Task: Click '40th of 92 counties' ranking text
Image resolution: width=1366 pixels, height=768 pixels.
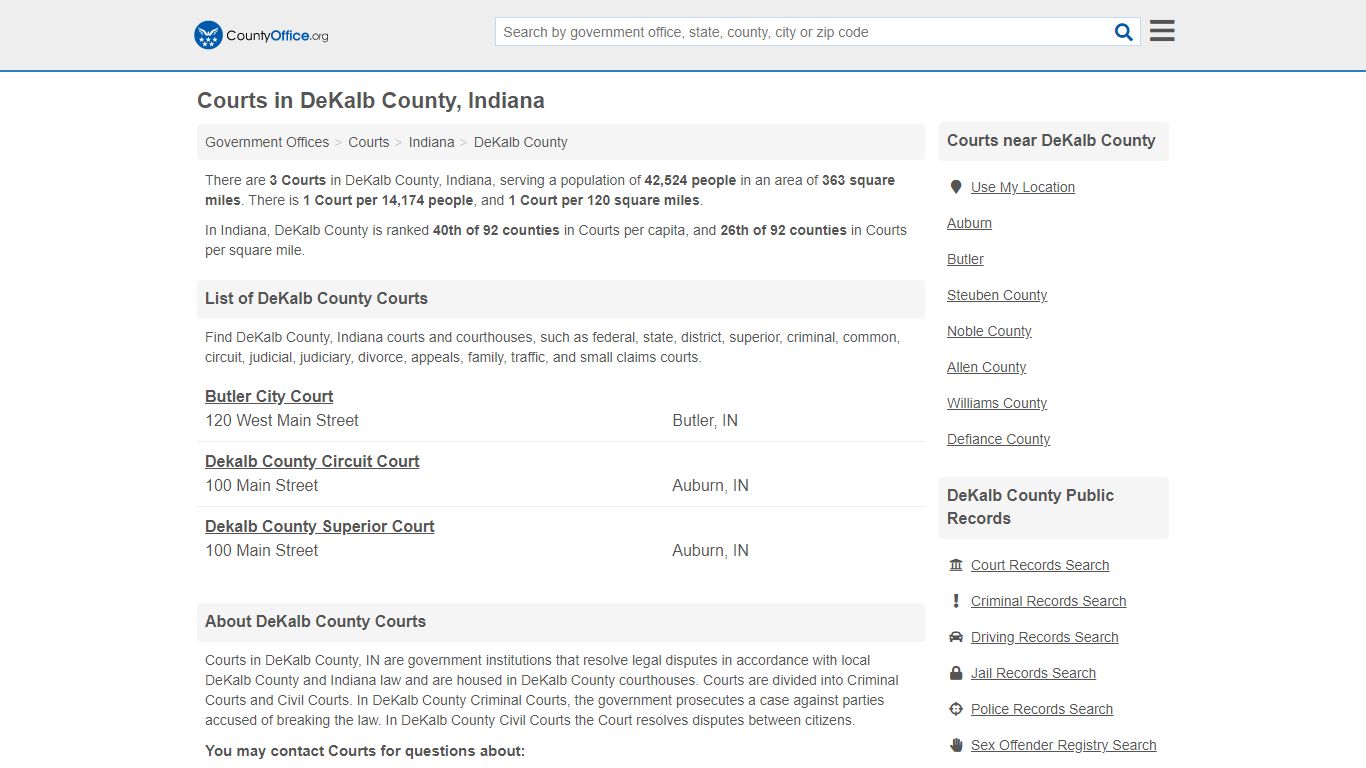Action: tap(496, 230)
